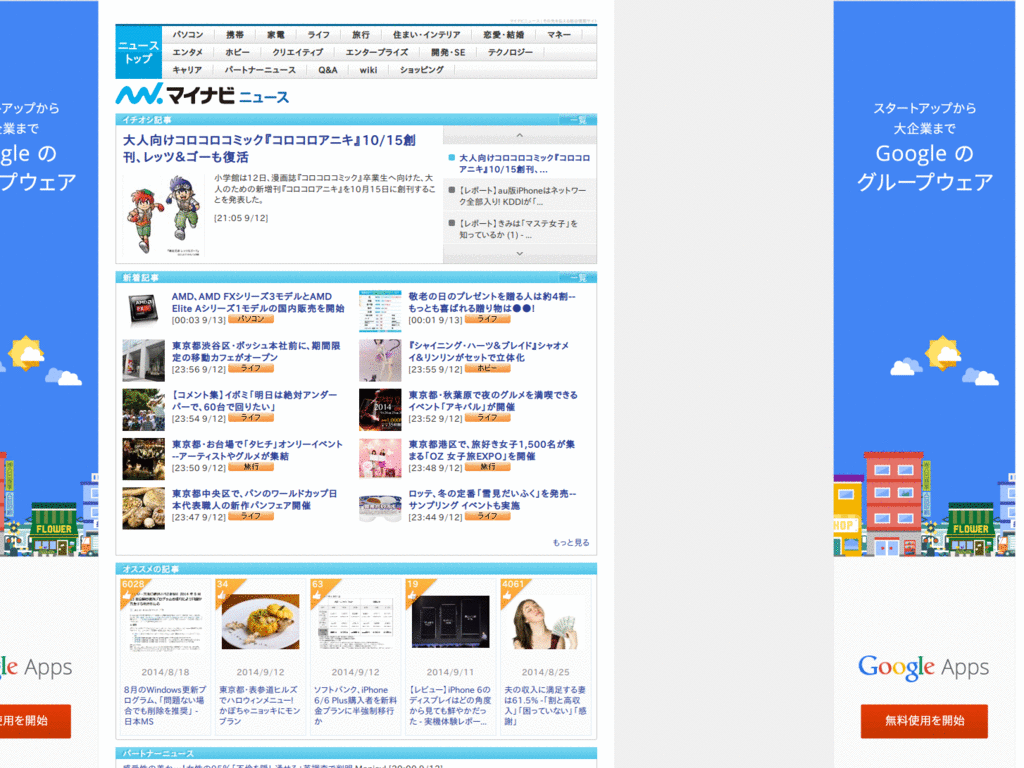This screenshot has width=1024, height=768.
Task: Open recommended iPhone 6 review card
Action: pos(451,656)
